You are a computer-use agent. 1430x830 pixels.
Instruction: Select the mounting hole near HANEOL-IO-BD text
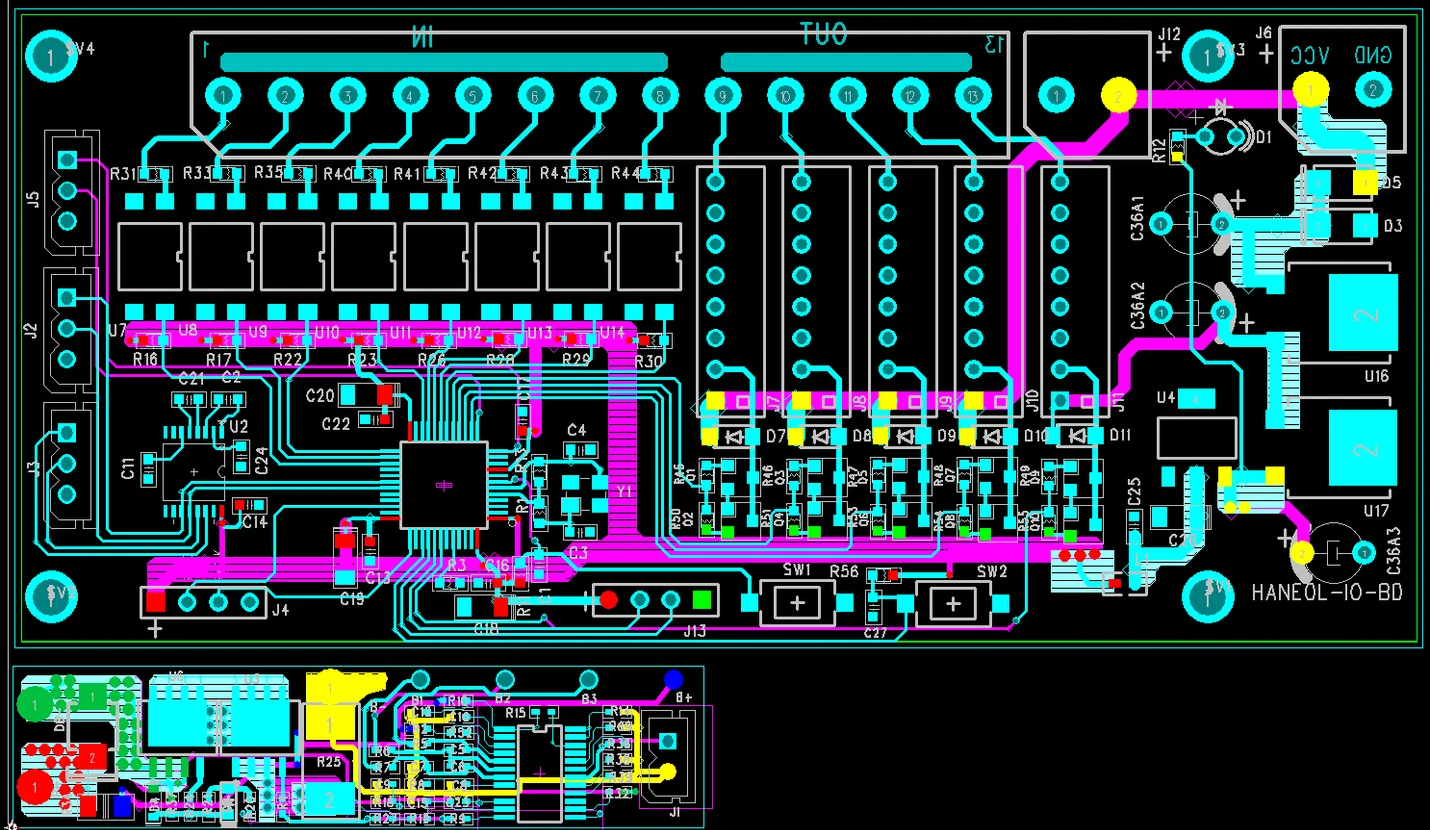pyautogui.click(x=1207, y=596)
